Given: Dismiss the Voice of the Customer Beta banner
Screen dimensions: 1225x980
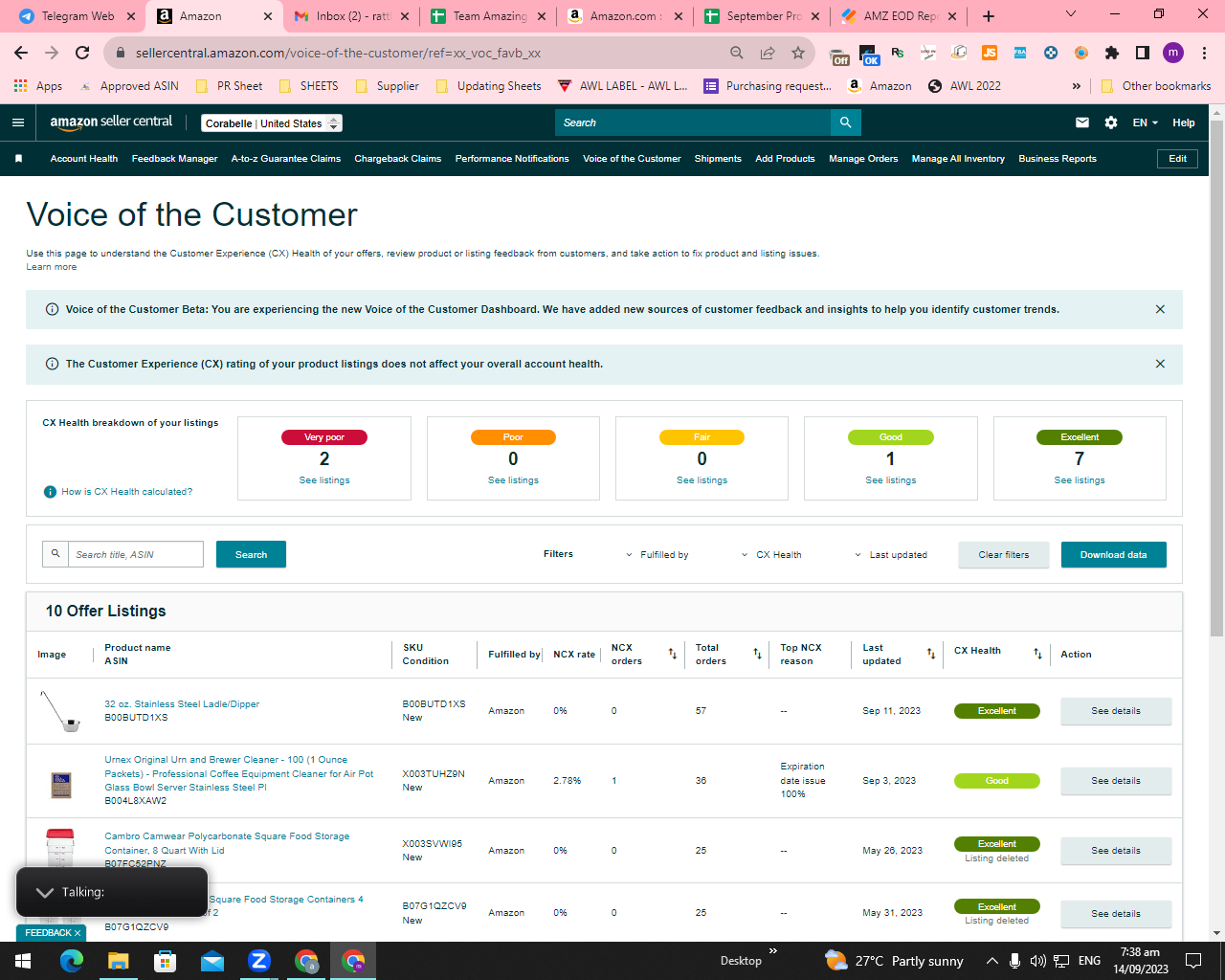Looking at the screenshot, I should pos(1160,309).
